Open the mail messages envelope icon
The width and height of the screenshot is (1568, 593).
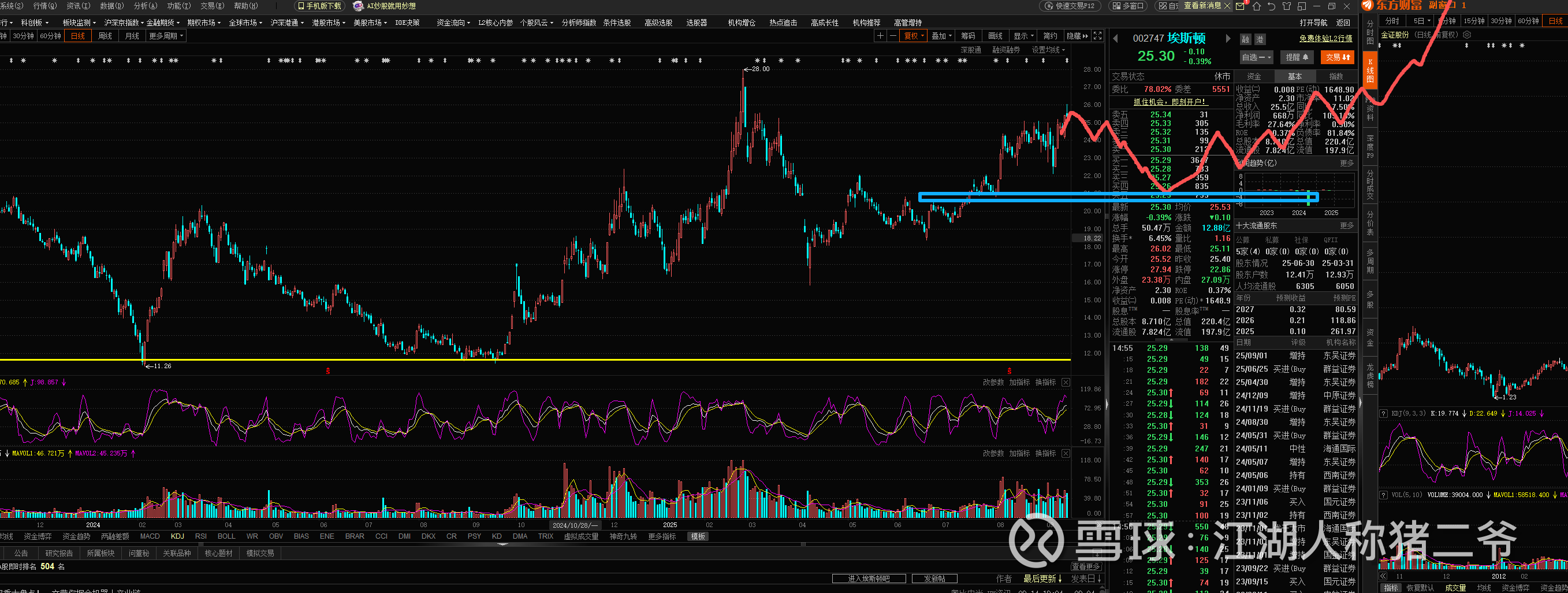tap(1241, 6)
